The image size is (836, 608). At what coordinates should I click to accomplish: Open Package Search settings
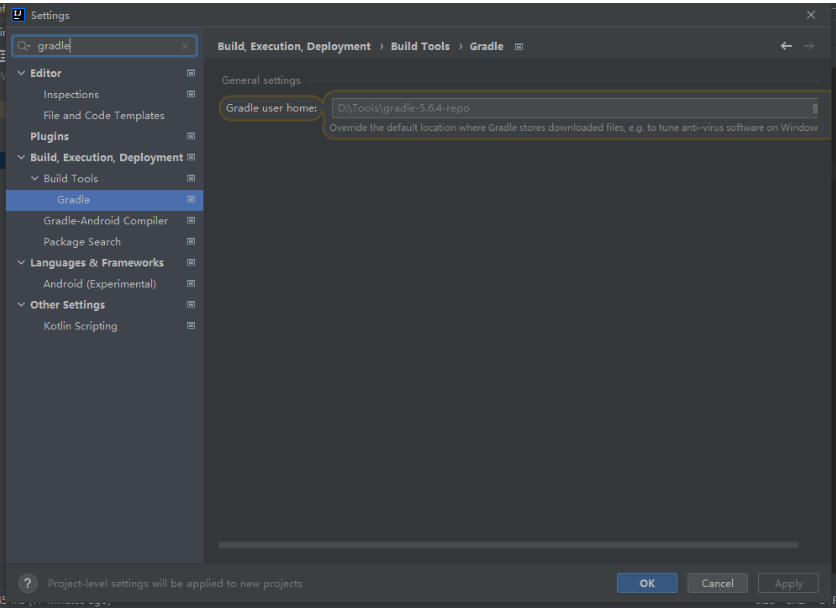[x=82, y=242]
